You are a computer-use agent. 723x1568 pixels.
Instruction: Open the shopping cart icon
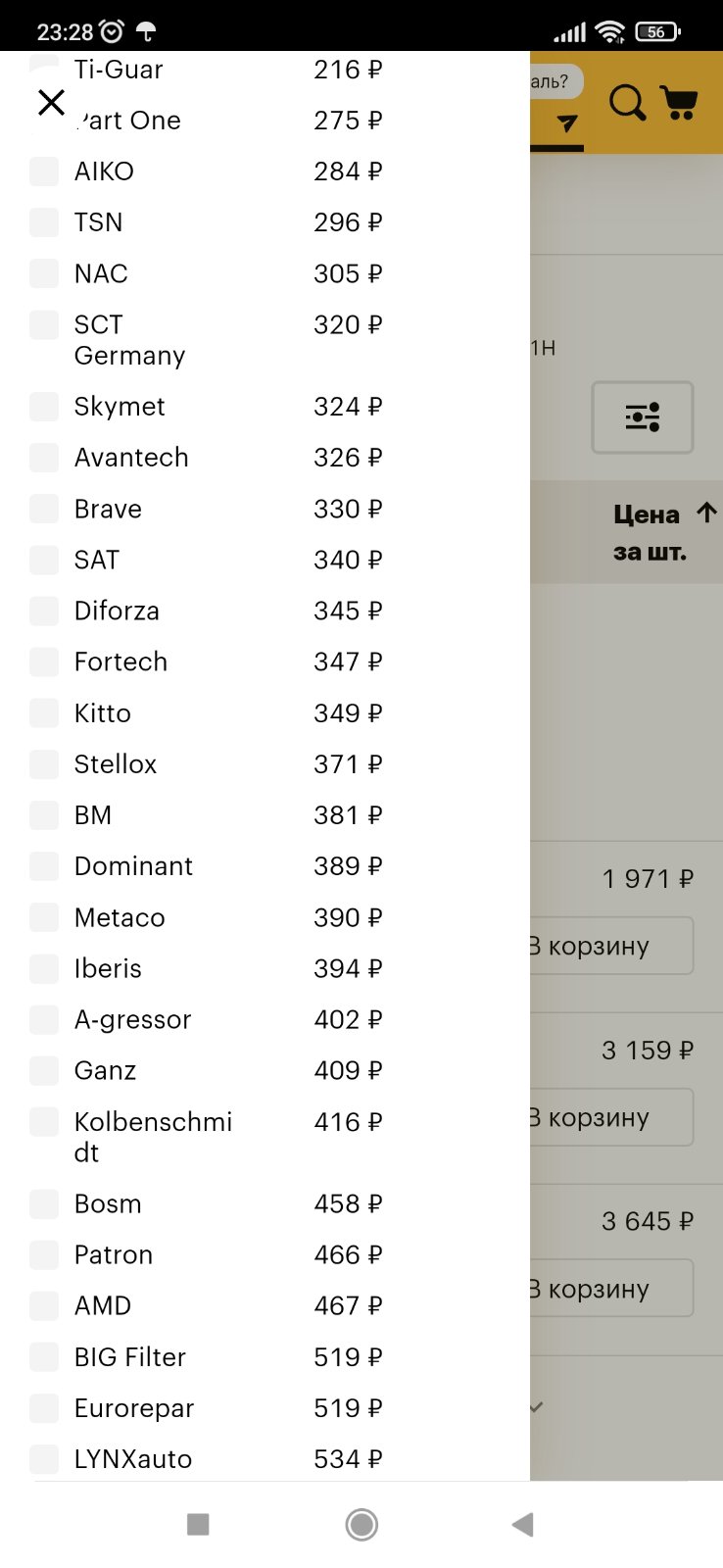679,103
